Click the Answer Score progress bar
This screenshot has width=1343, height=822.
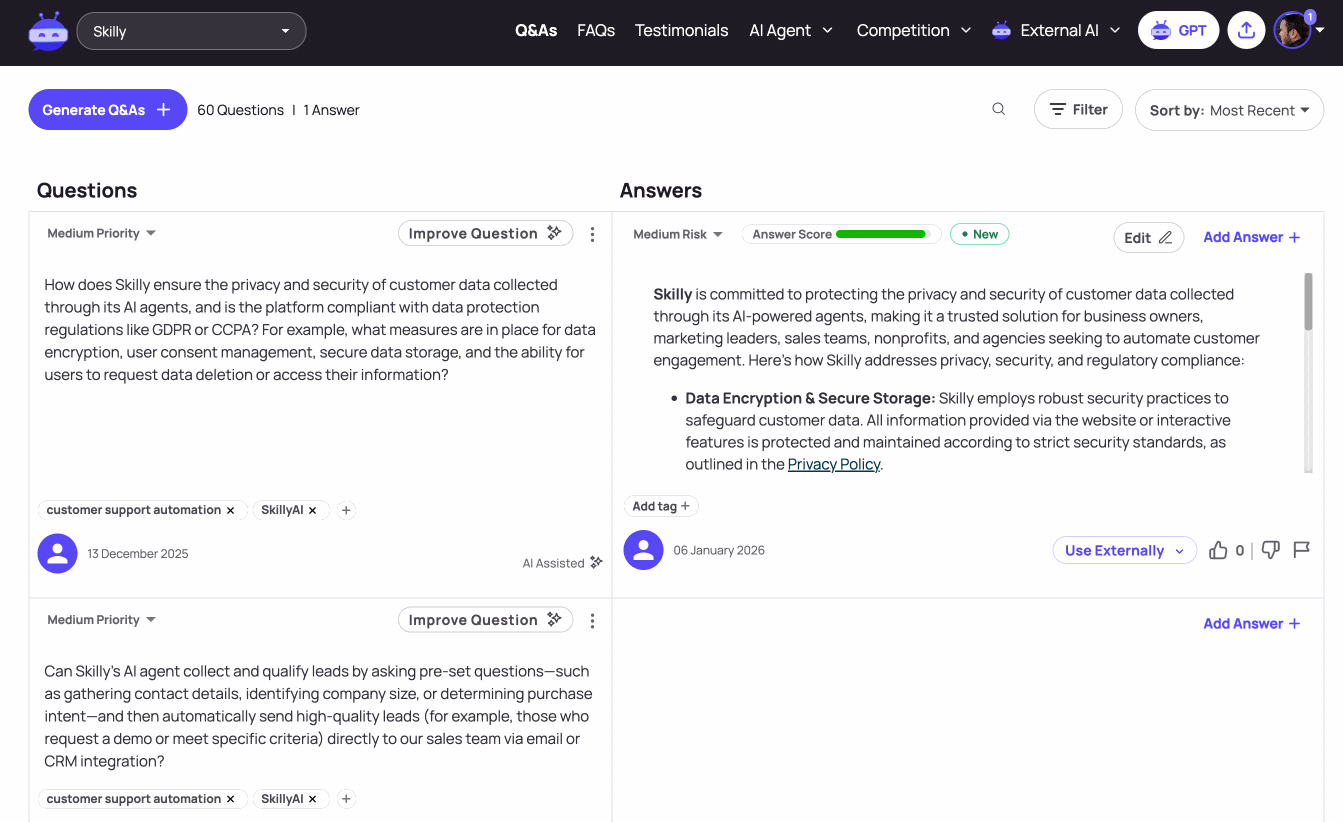click(883, 234)
